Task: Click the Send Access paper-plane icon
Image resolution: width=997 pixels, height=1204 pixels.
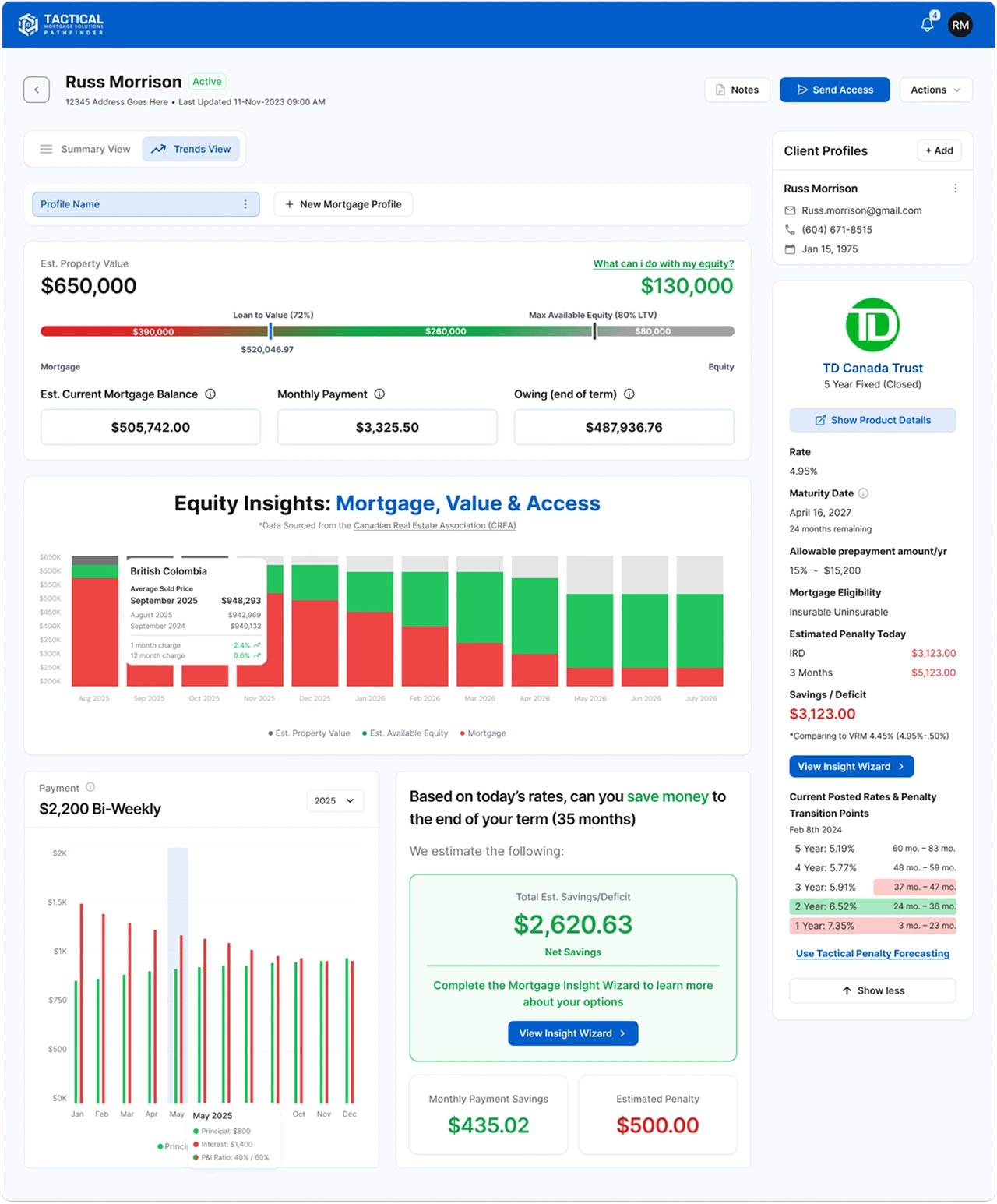Action: click(x=802, y=90)
